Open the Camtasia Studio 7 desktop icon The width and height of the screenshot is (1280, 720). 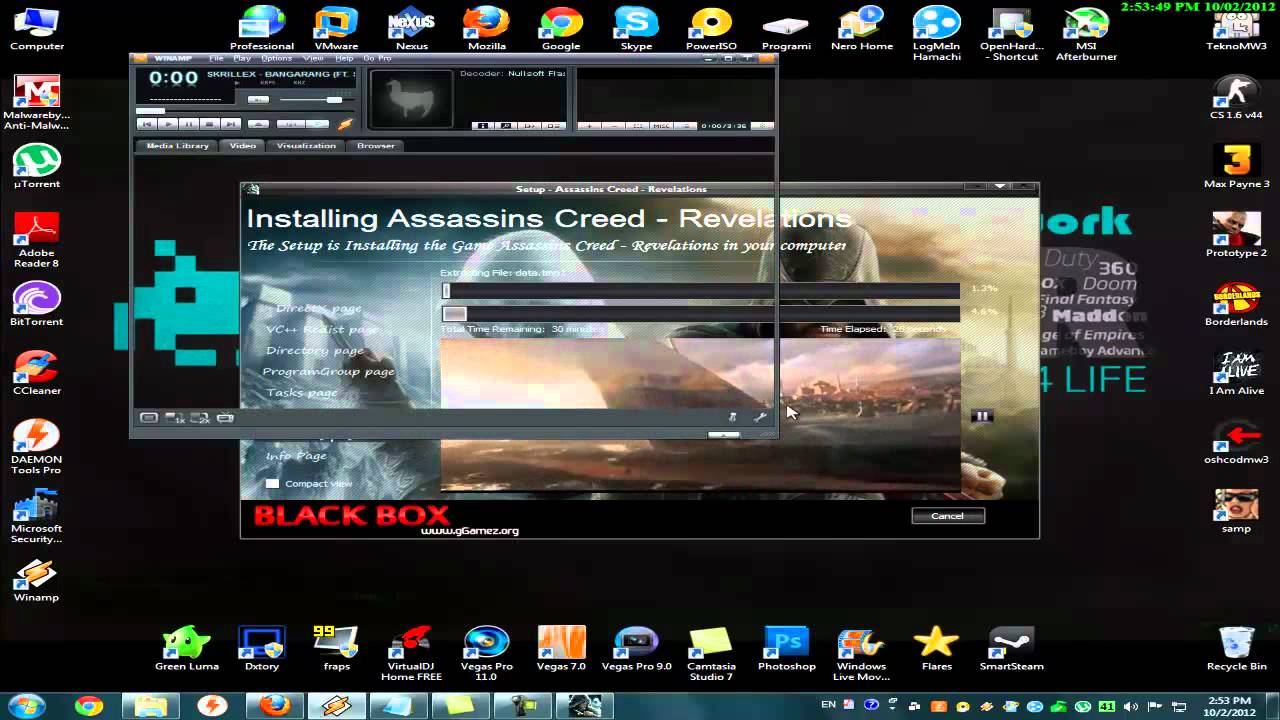pos(711,653)
